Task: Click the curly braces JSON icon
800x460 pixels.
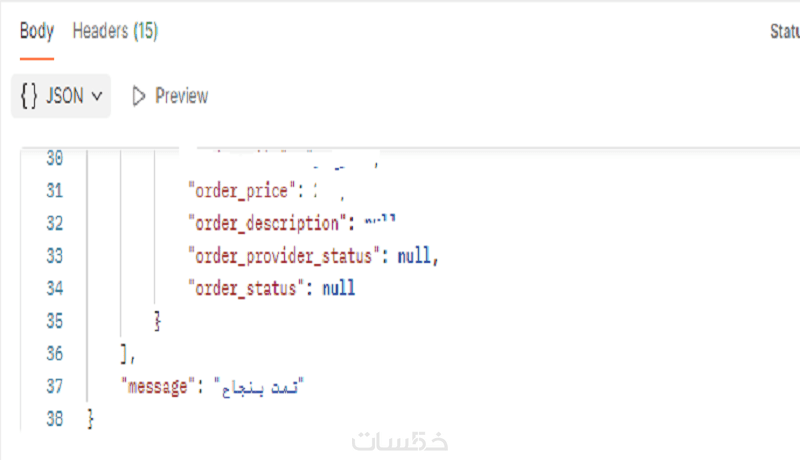Action: pos(29,96)
